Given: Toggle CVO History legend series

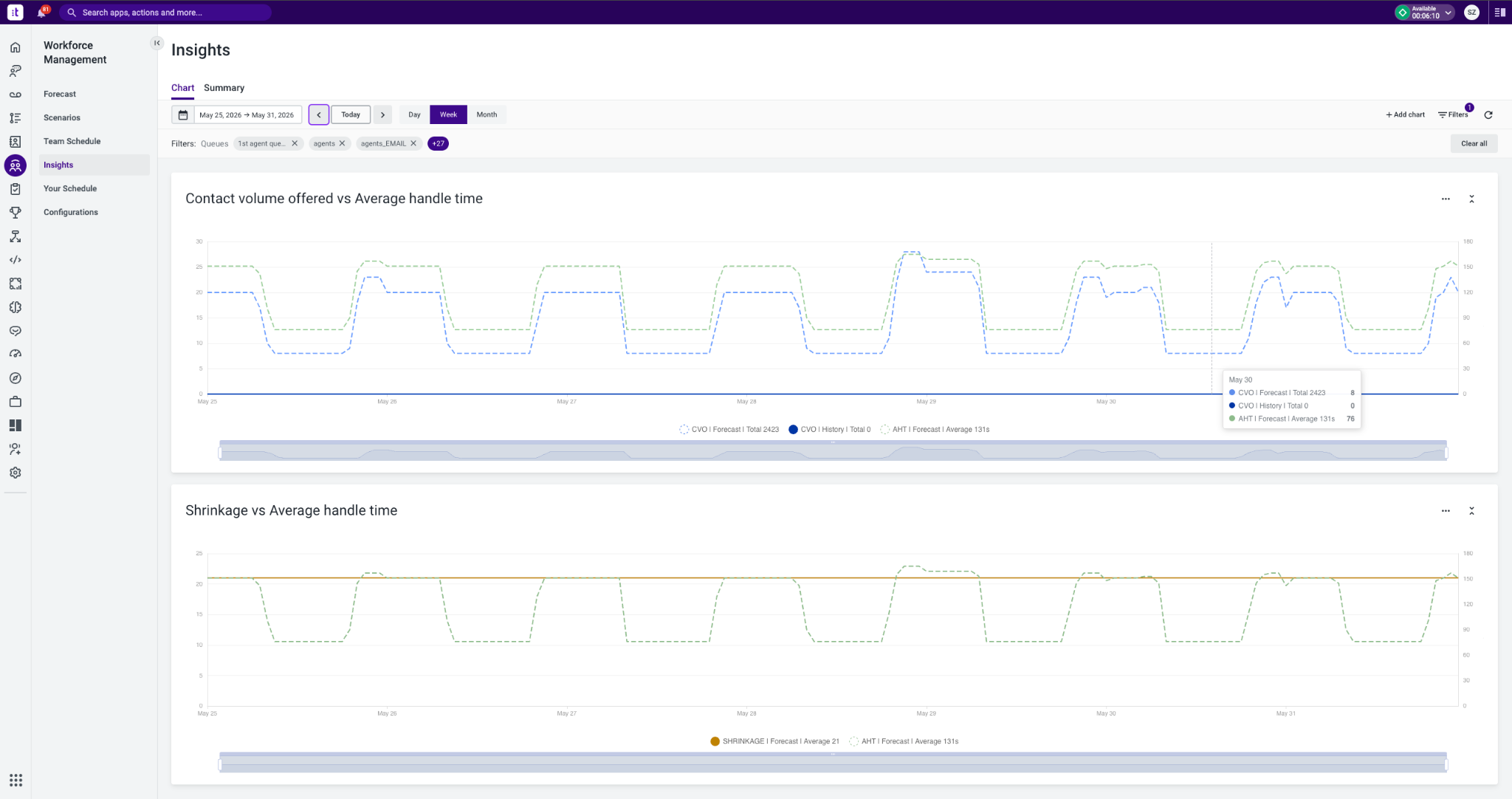Looking at the screenshot, I should tap(830, 429).
